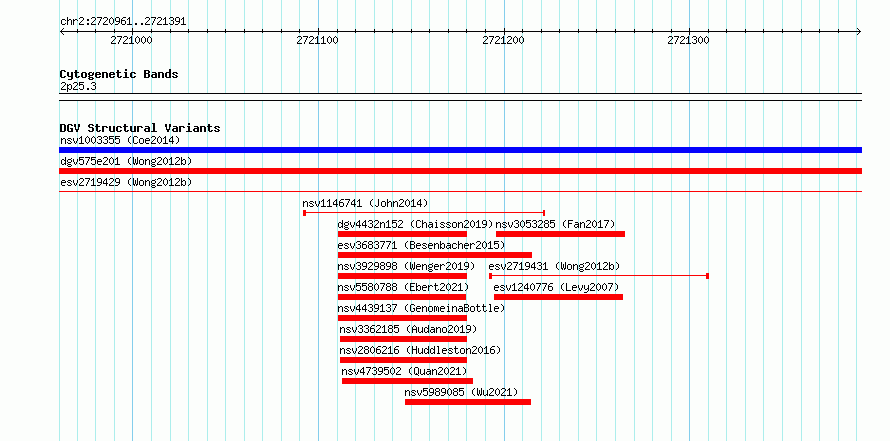Screen dimensions: 890x441
Task: Select the dgv4432n152 (Chaisson2019) red bar
Action: (402, 234)
